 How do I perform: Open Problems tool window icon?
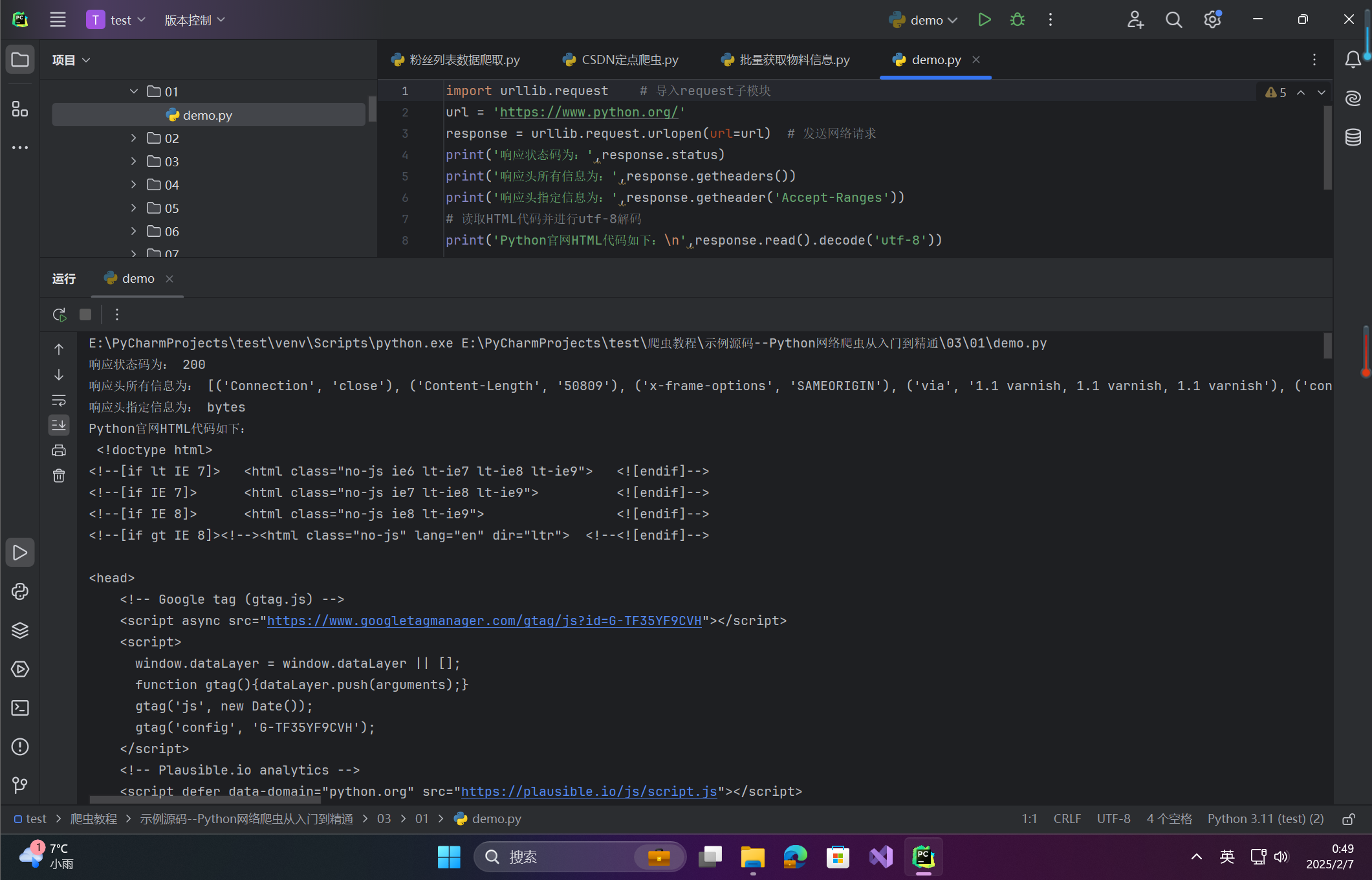tap(20, 747)
